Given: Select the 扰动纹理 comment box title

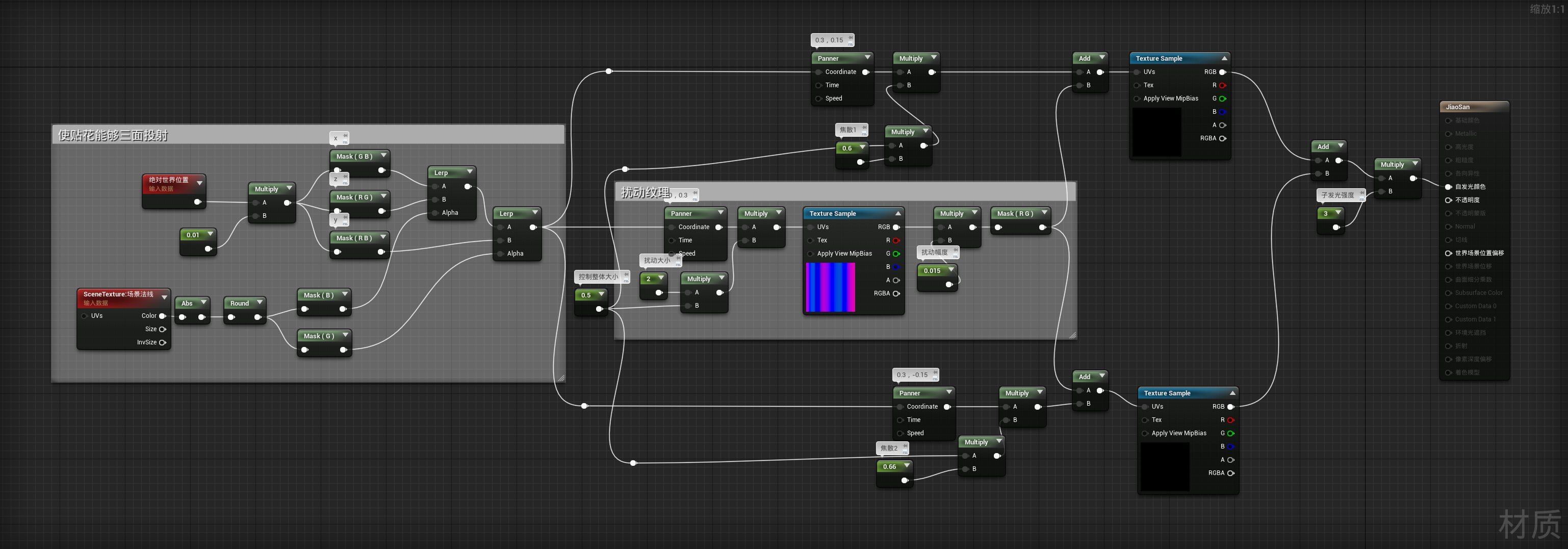Looking at the screenshot, I should point(645,192).
